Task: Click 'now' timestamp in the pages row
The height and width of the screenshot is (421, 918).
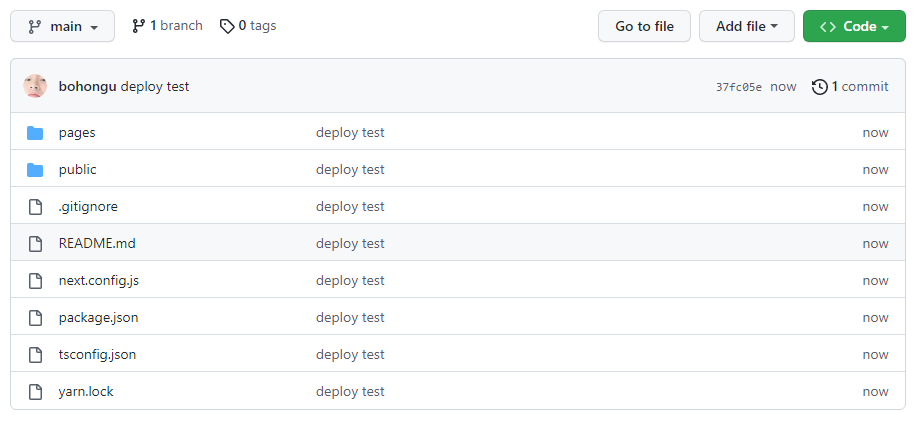Action: [x=875, y=134]
